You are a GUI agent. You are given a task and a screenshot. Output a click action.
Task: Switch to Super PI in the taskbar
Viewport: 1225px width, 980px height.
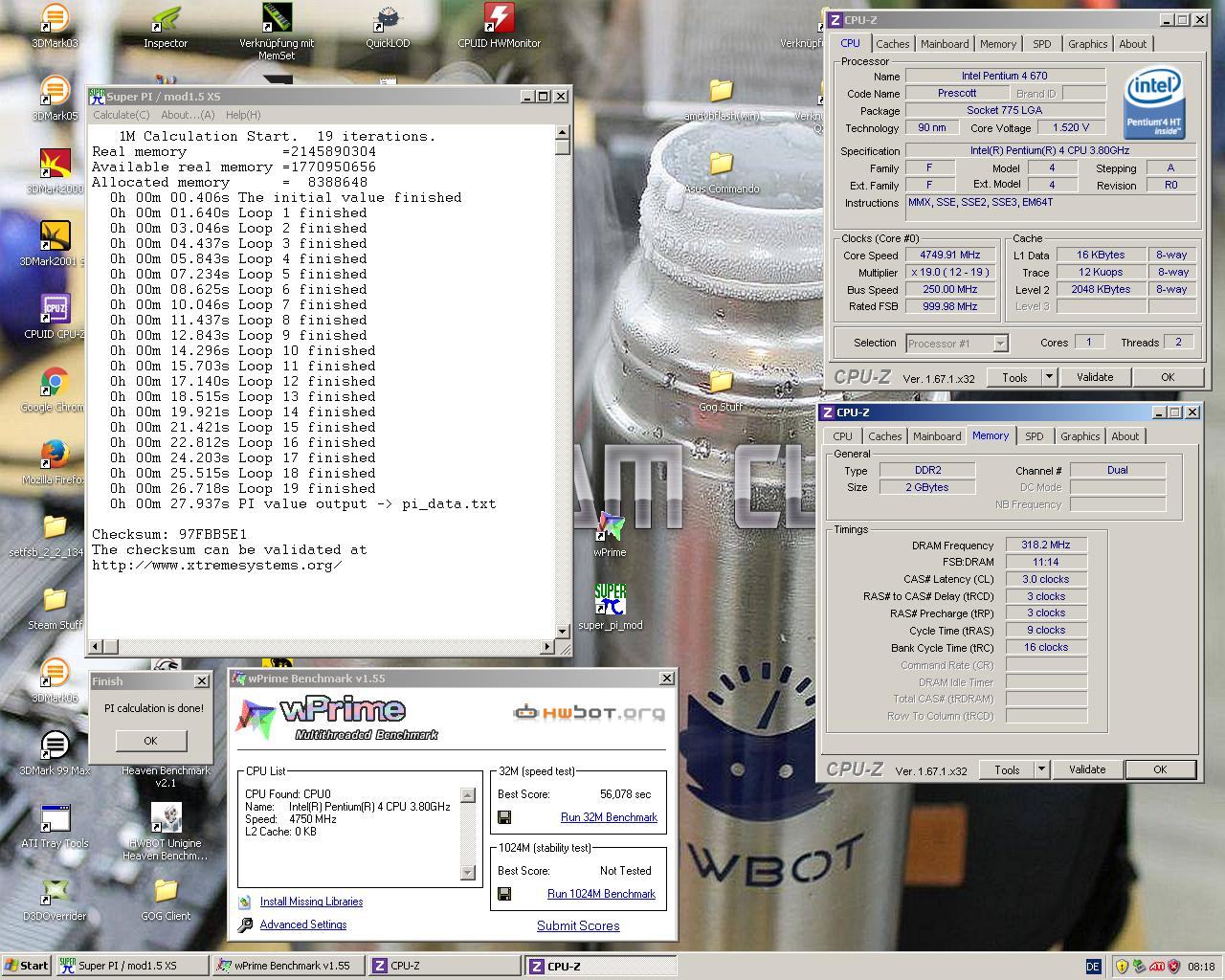[x=130, y=966]
